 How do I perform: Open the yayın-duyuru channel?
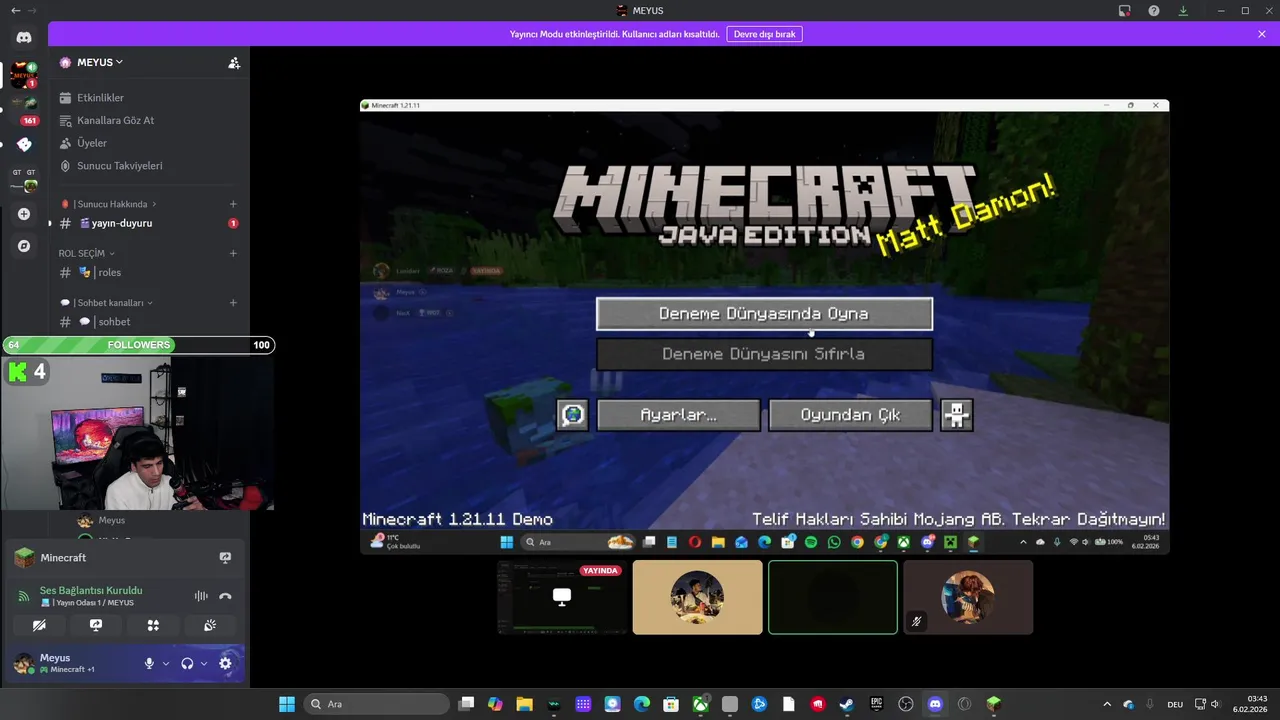148,223
